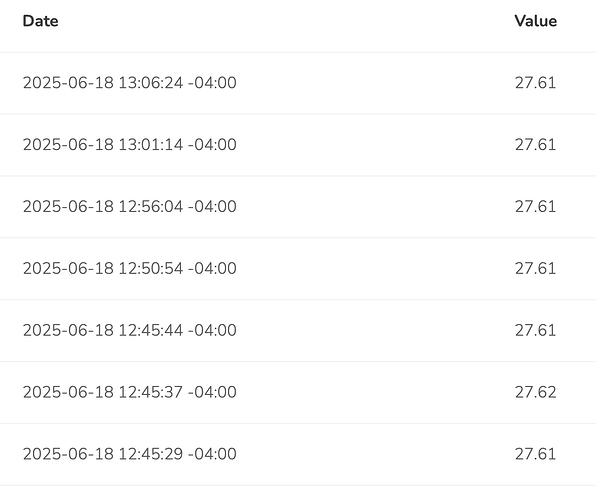596x500 pixels.
Task: Click value 27.61 in 12:45:44 row
Action: coord(536,330)
